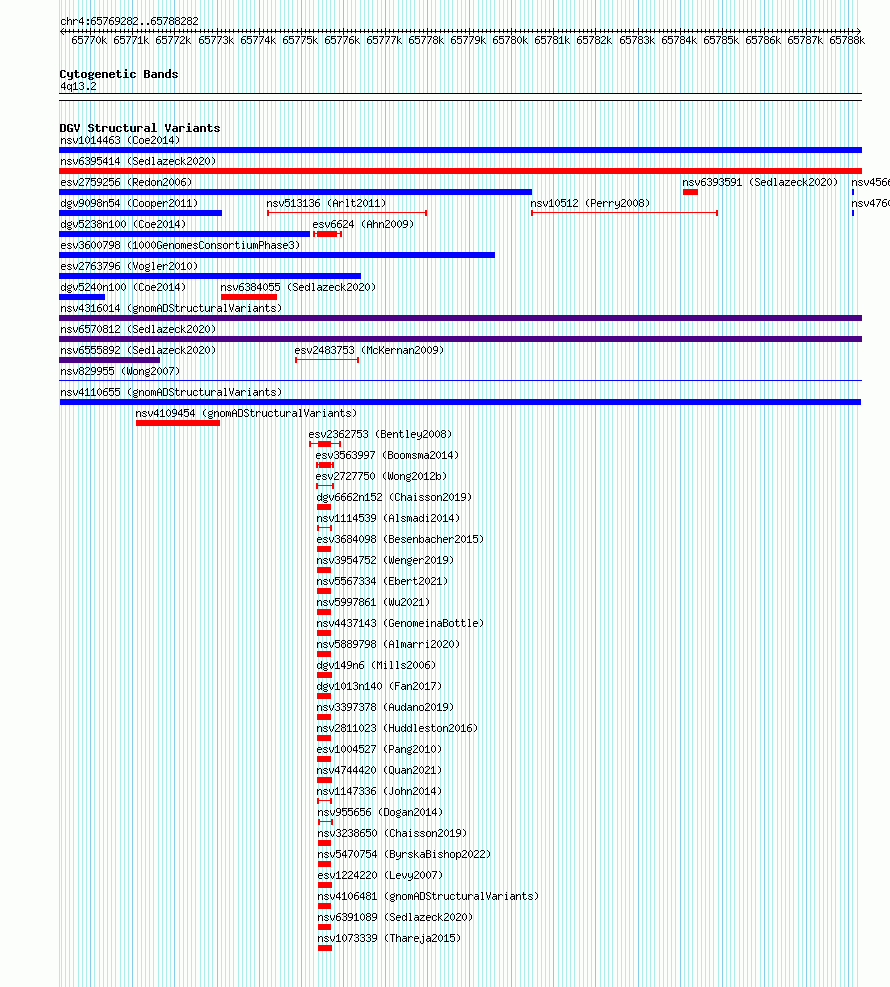
Task: Click nsv10512 (Perry2008) label
Action: click(590, 203)
